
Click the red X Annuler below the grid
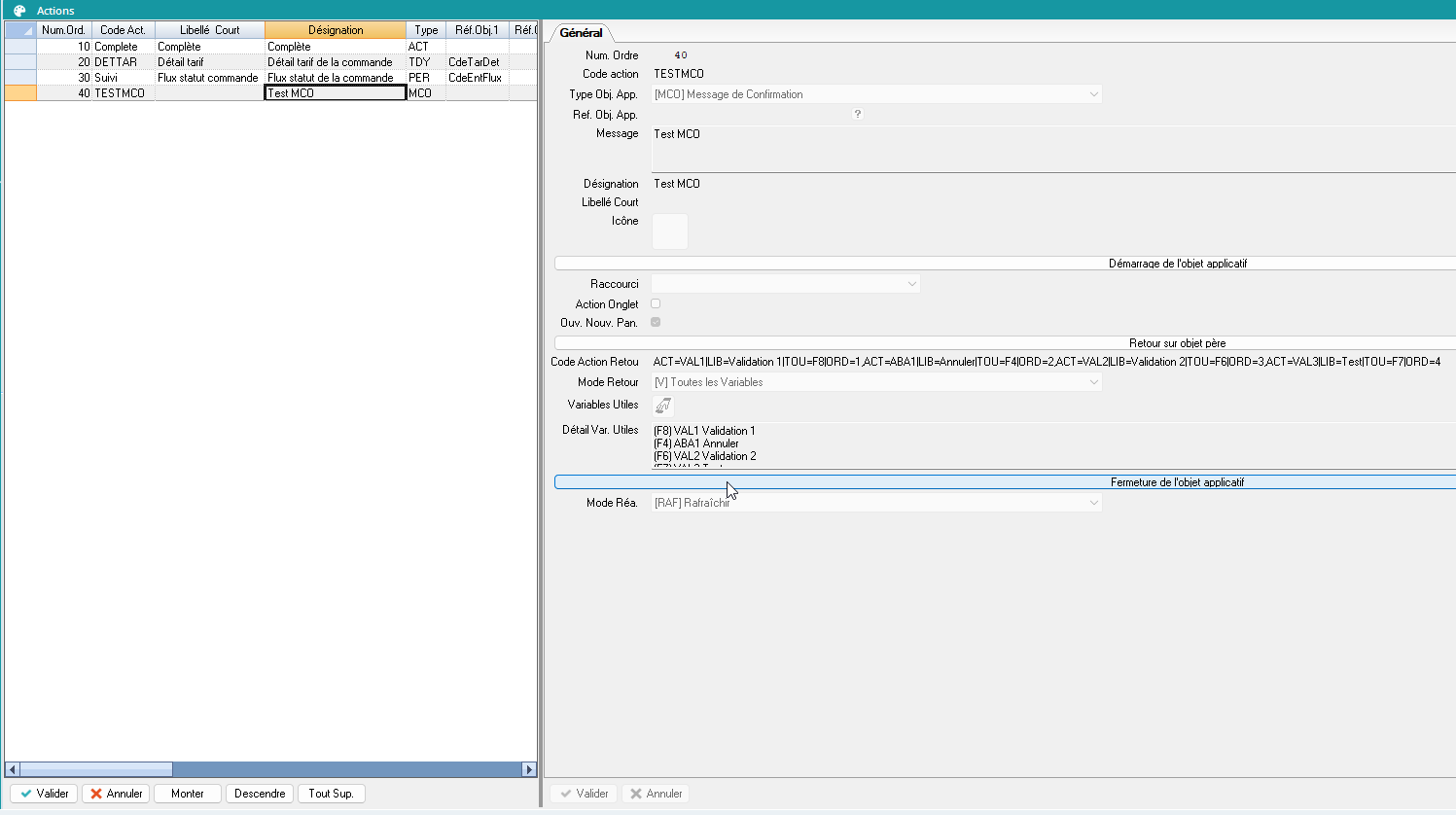coord(116,794)
